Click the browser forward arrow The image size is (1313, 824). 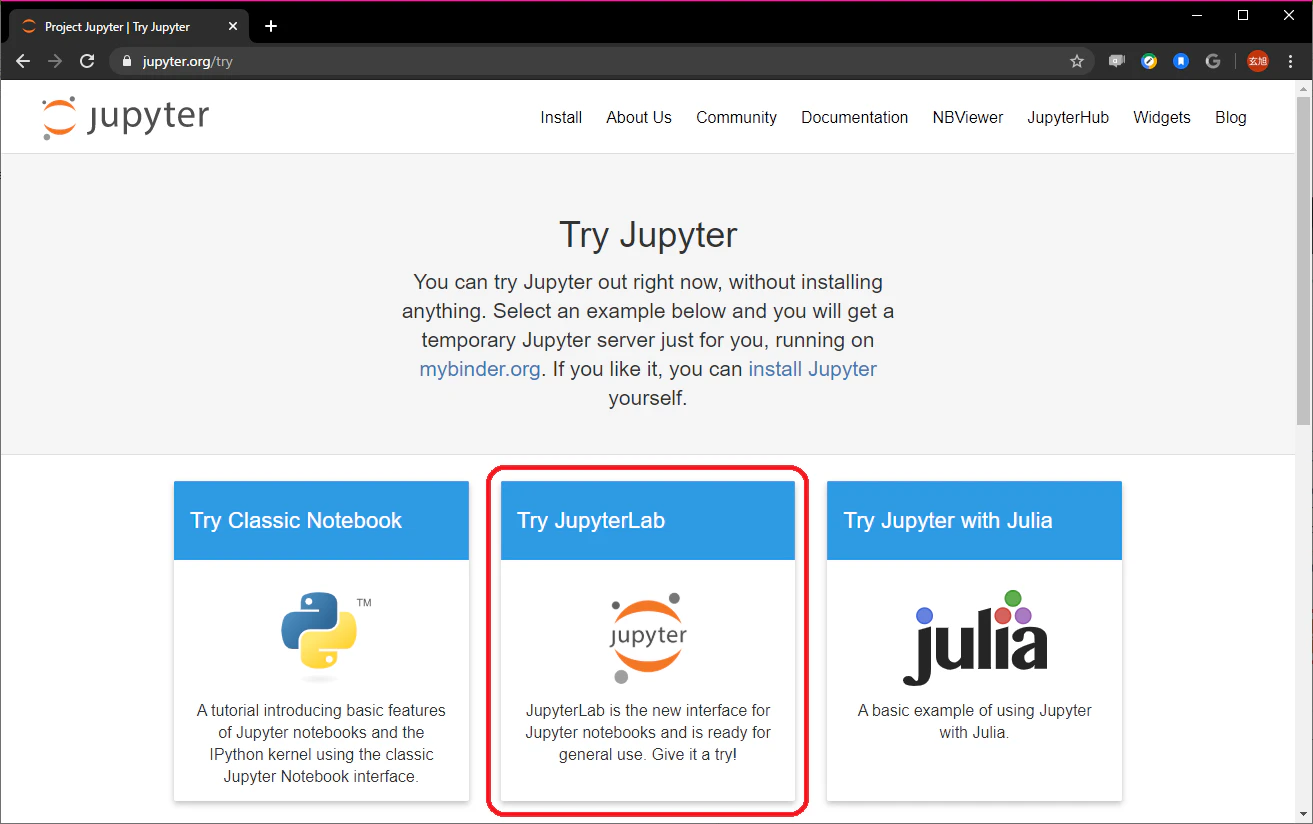tap(55, 61)
